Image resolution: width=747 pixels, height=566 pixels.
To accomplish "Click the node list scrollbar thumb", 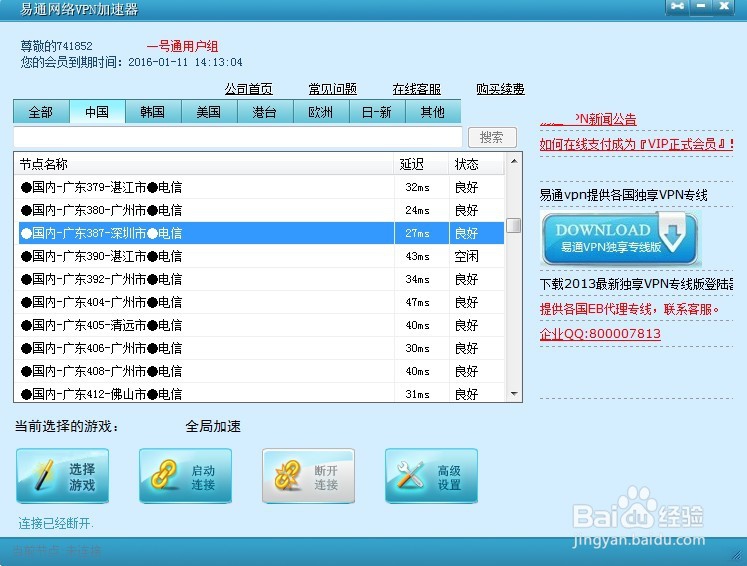I will [x=514, y=225].
